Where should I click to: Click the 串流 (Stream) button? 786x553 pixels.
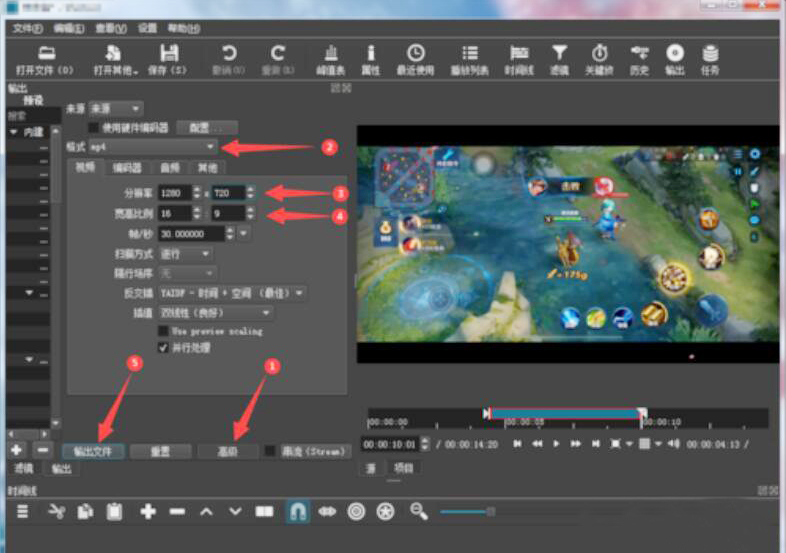(314, 451)
